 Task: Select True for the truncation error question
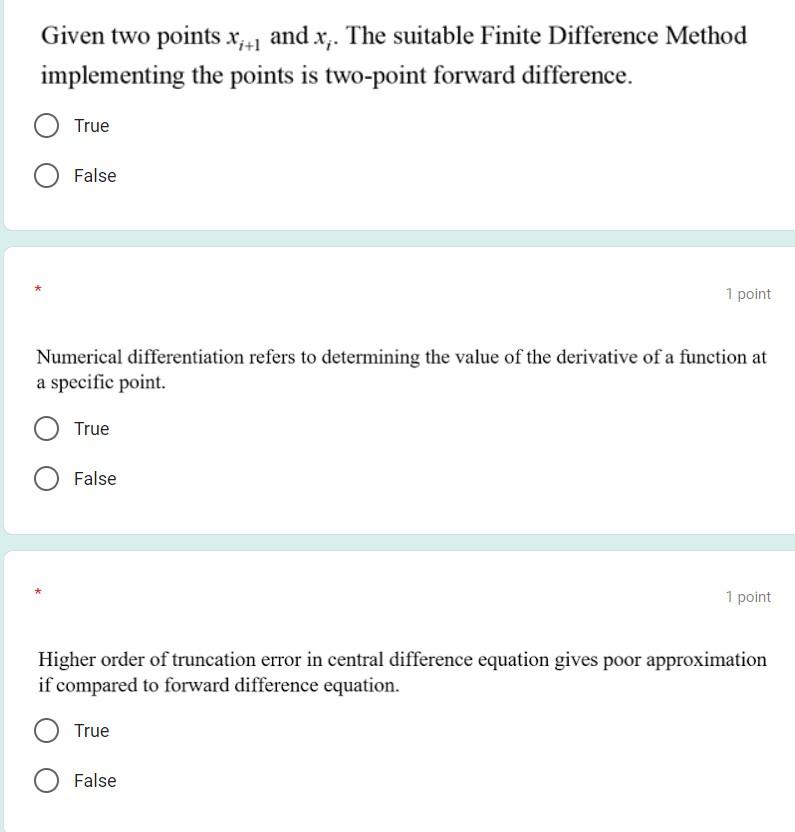[46, 730]
